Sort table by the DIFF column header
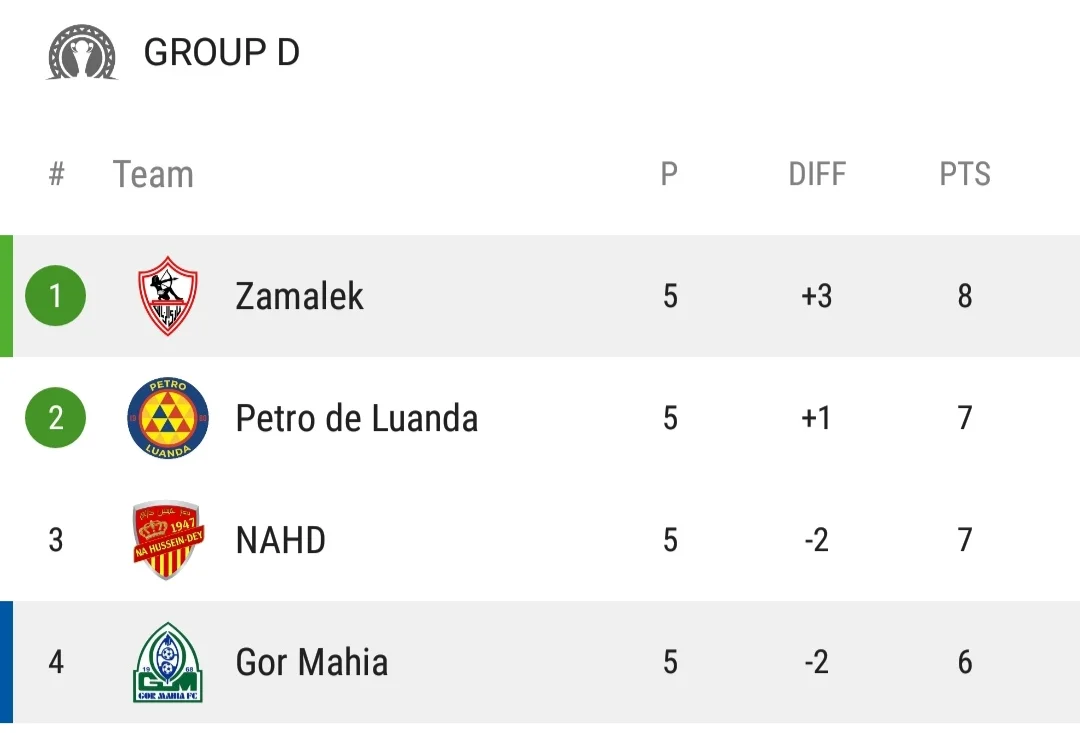 click(817, 174)
